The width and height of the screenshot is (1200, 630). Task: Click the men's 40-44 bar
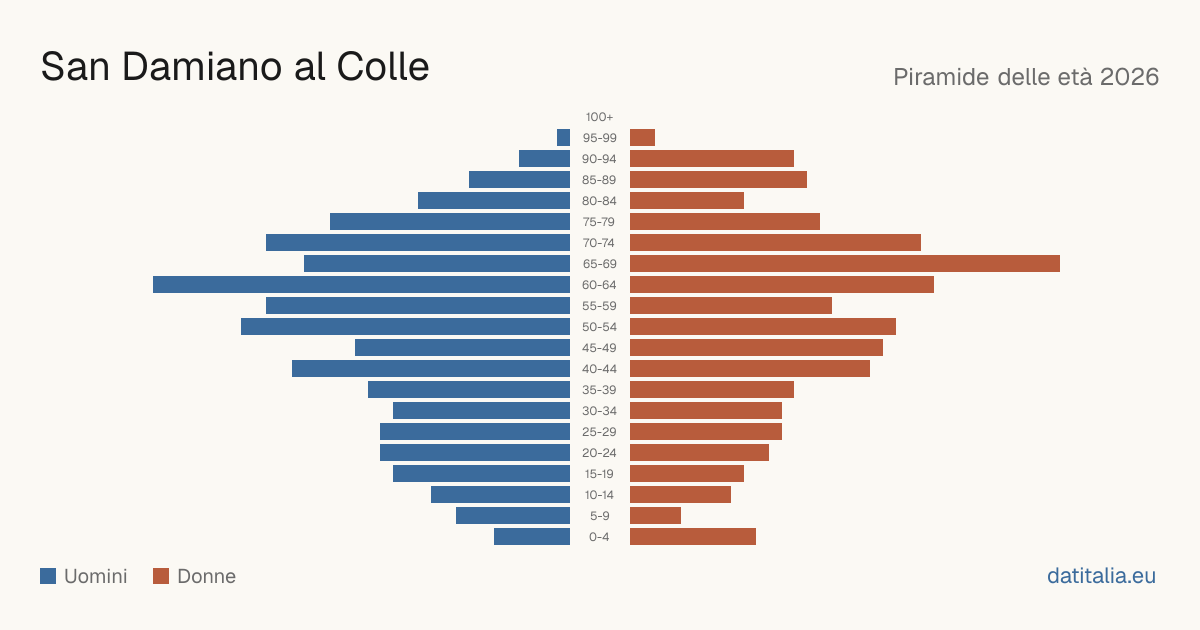point(431,369)
